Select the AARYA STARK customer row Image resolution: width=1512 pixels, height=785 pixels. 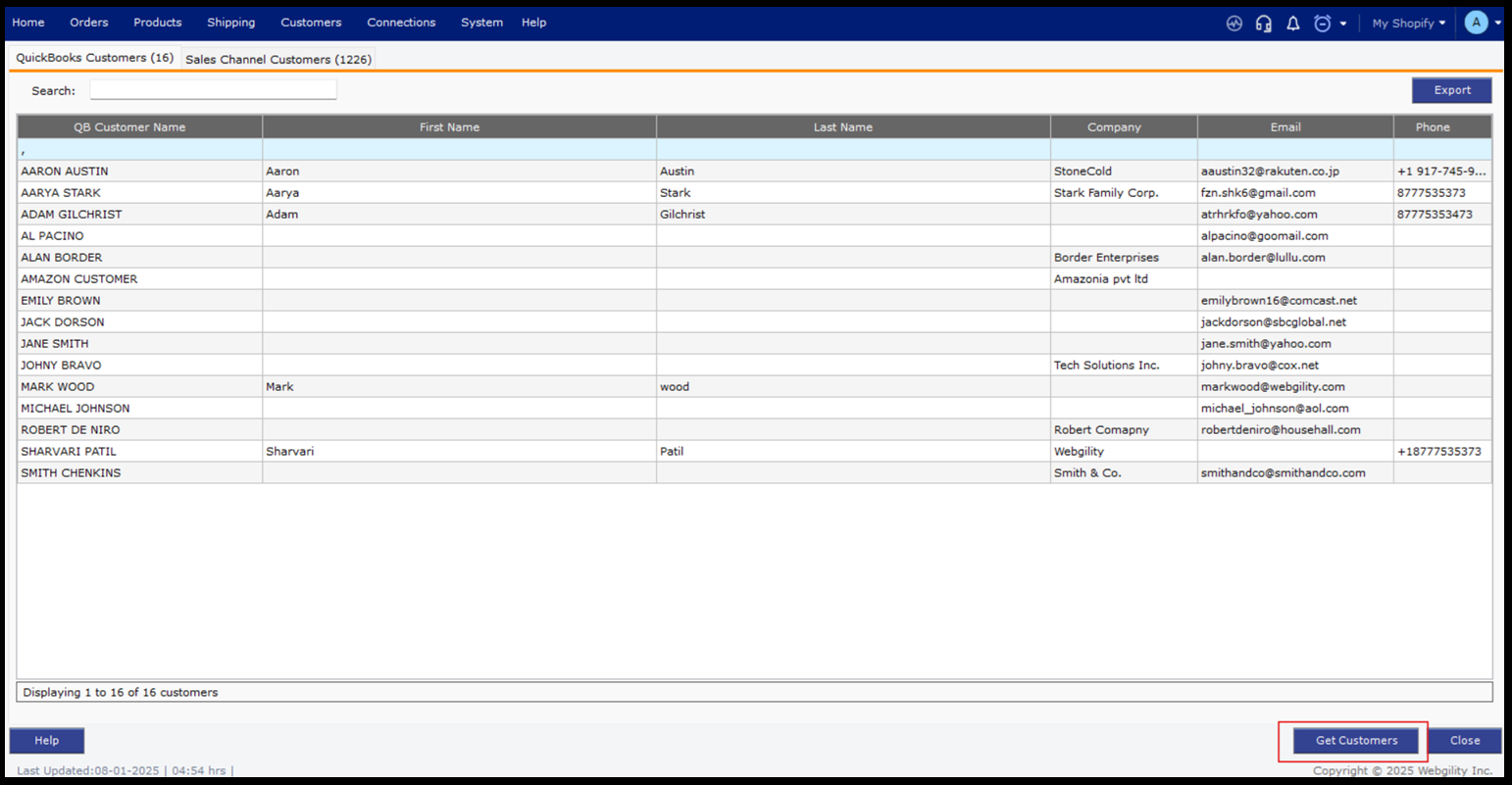coord(61,193)
